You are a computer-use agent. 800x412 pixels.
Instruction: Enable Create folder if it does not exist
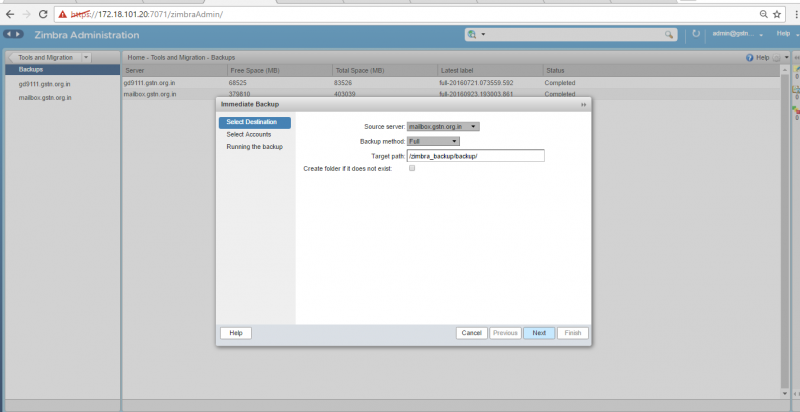412,168
